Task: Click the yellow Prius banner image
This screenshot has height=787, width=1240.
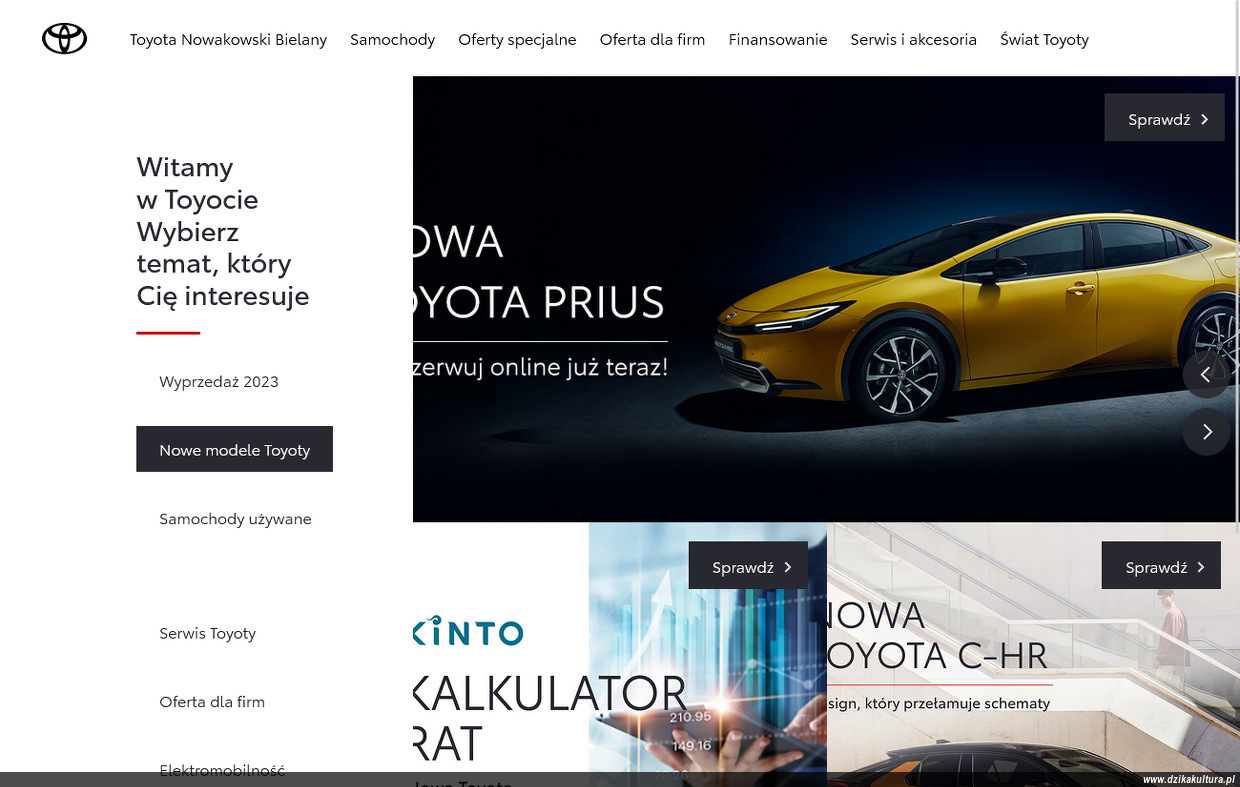Action: tap(825, 299)
